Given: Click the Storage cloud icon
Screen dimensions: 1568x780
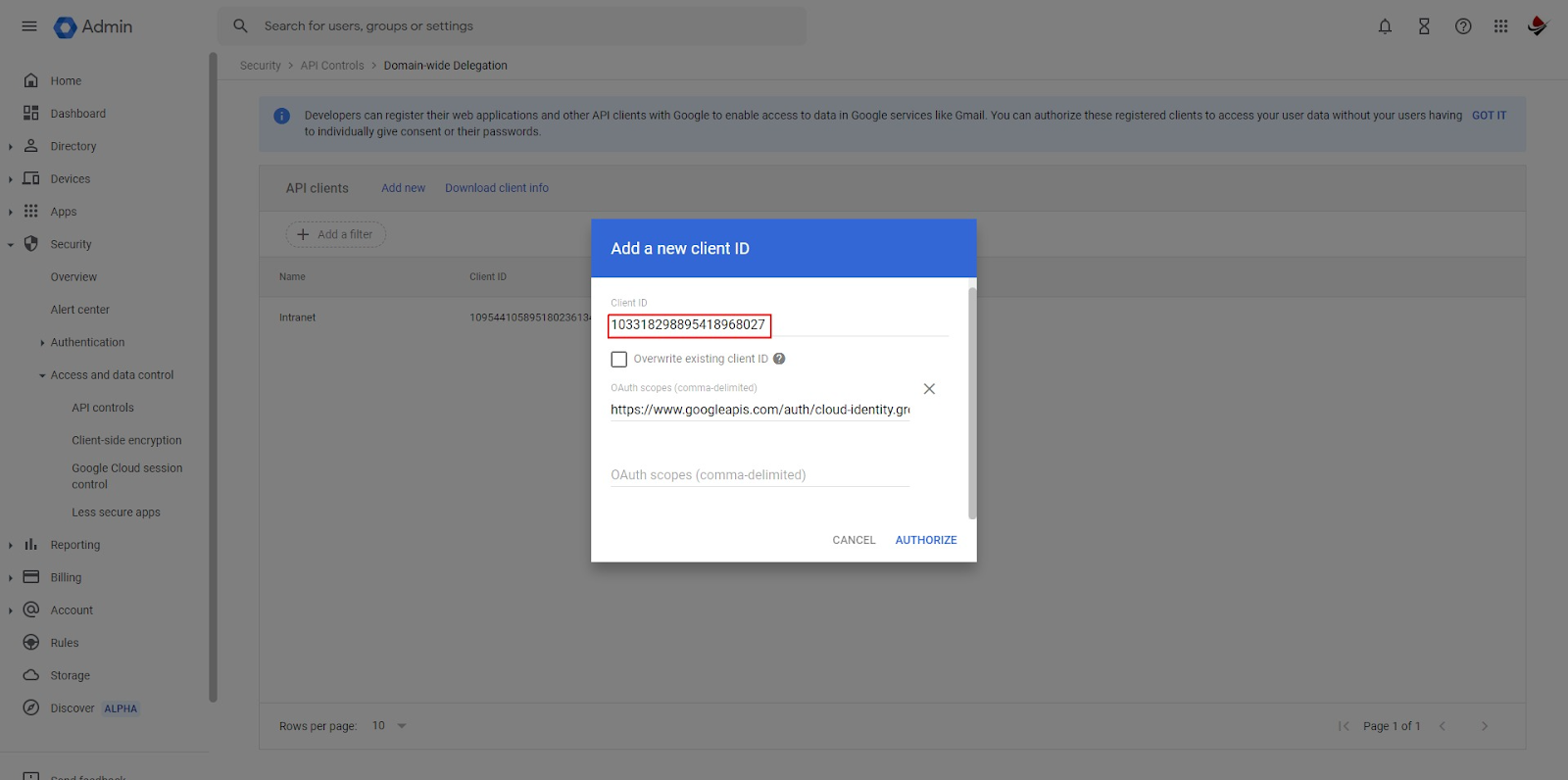Looking at the screenshot, I should 31,675.
